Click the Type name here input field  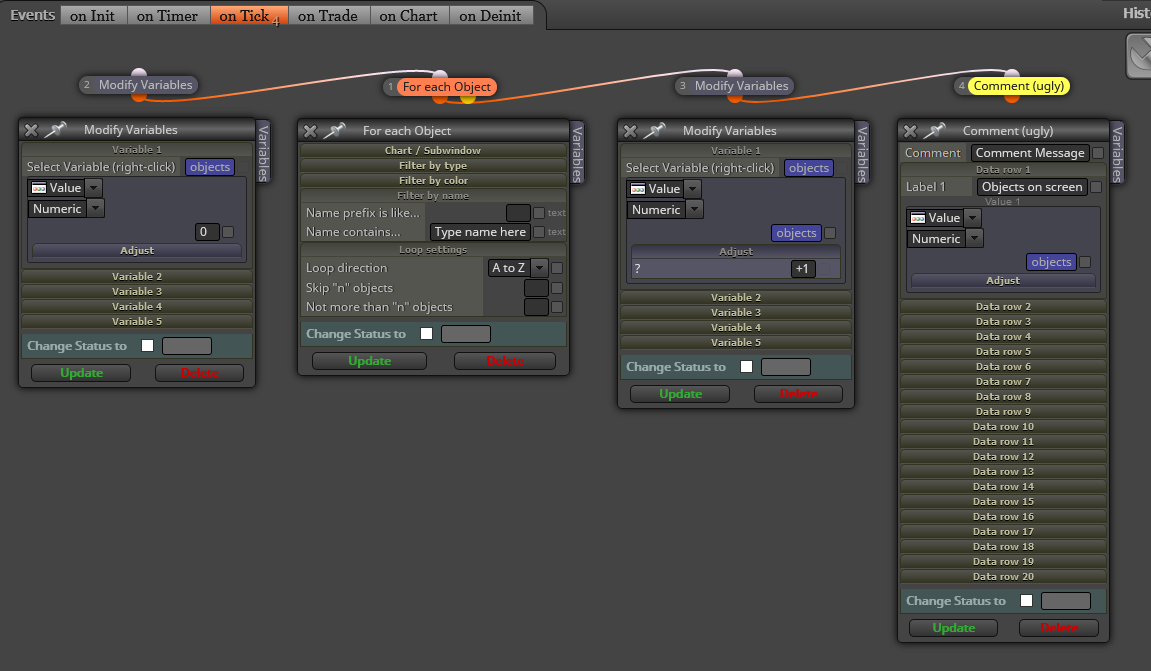pyautogui.click(x=480, y=232)
